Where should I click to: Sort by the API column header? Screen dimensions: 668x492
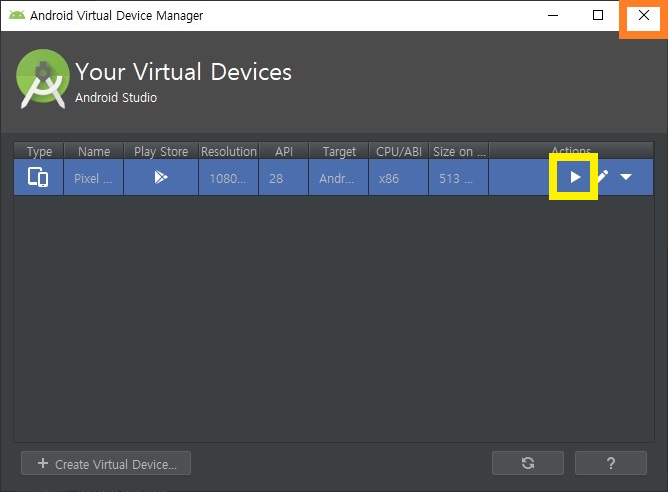284,151
